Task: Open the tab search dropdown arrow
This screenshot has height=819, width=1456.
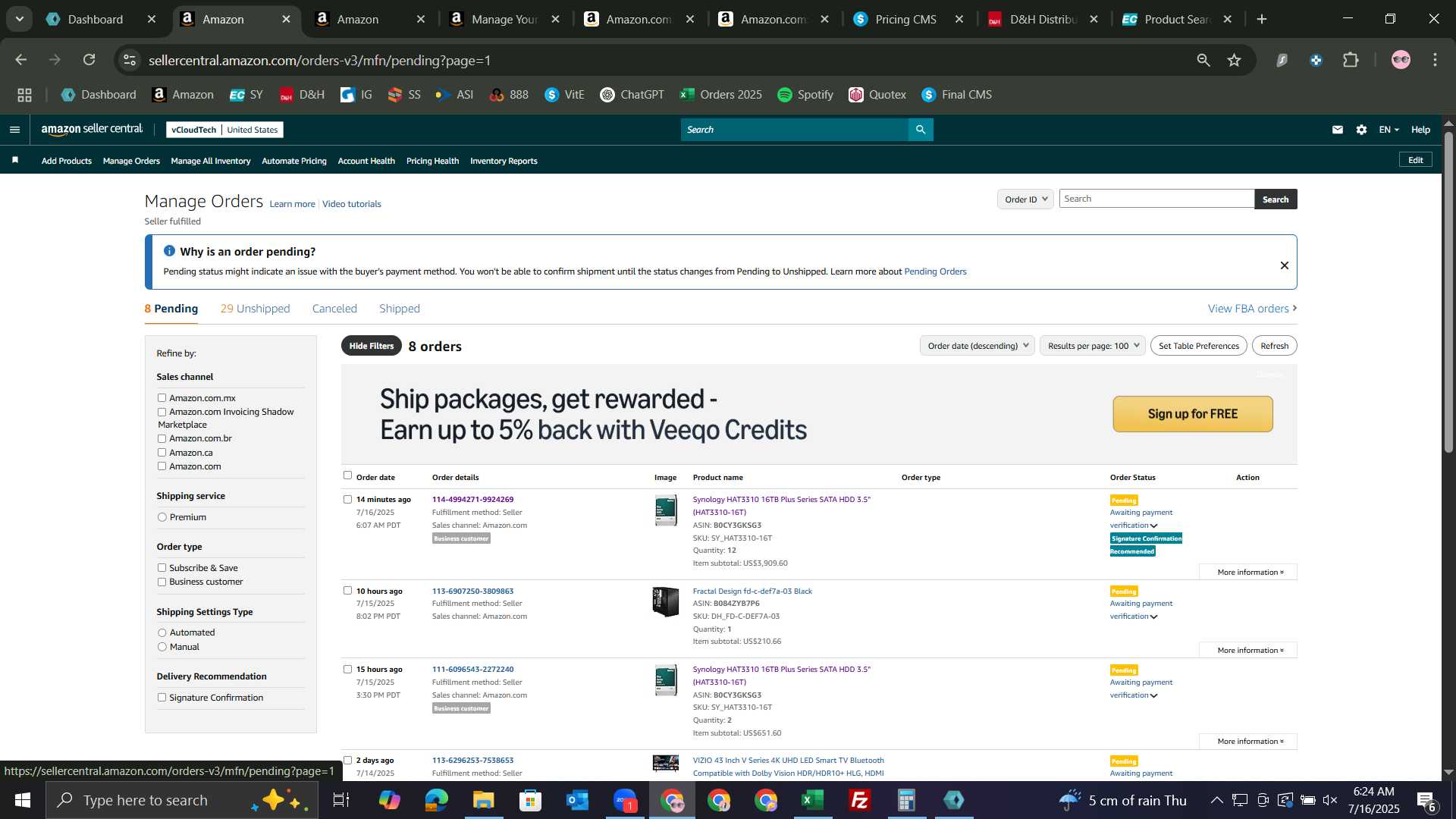Action: pyautogui.click(x=19, y=19)
